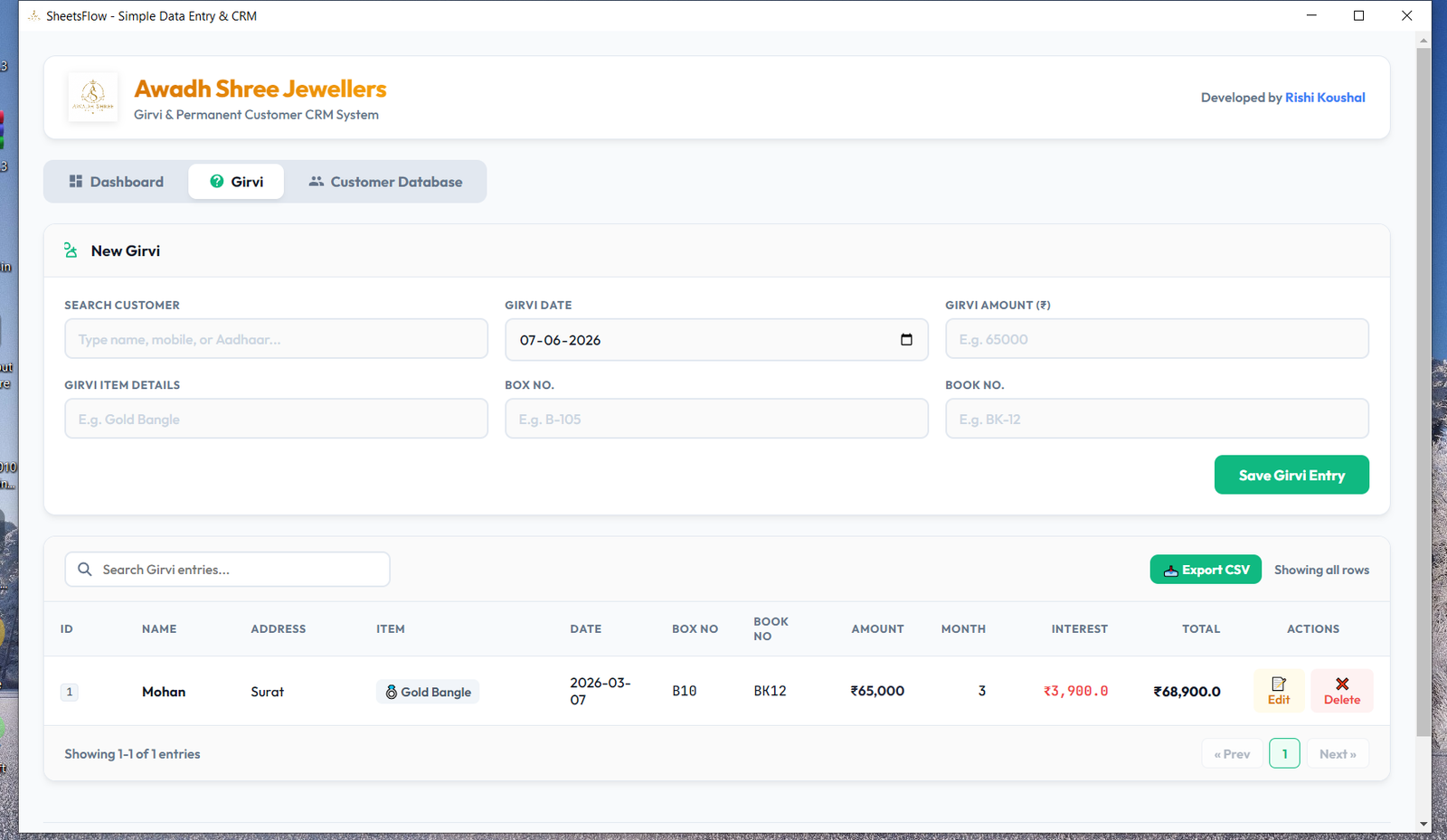Screen dimensions: 1447x840
Task: Click the book number BK12 cell
Action: coord(771,691)
